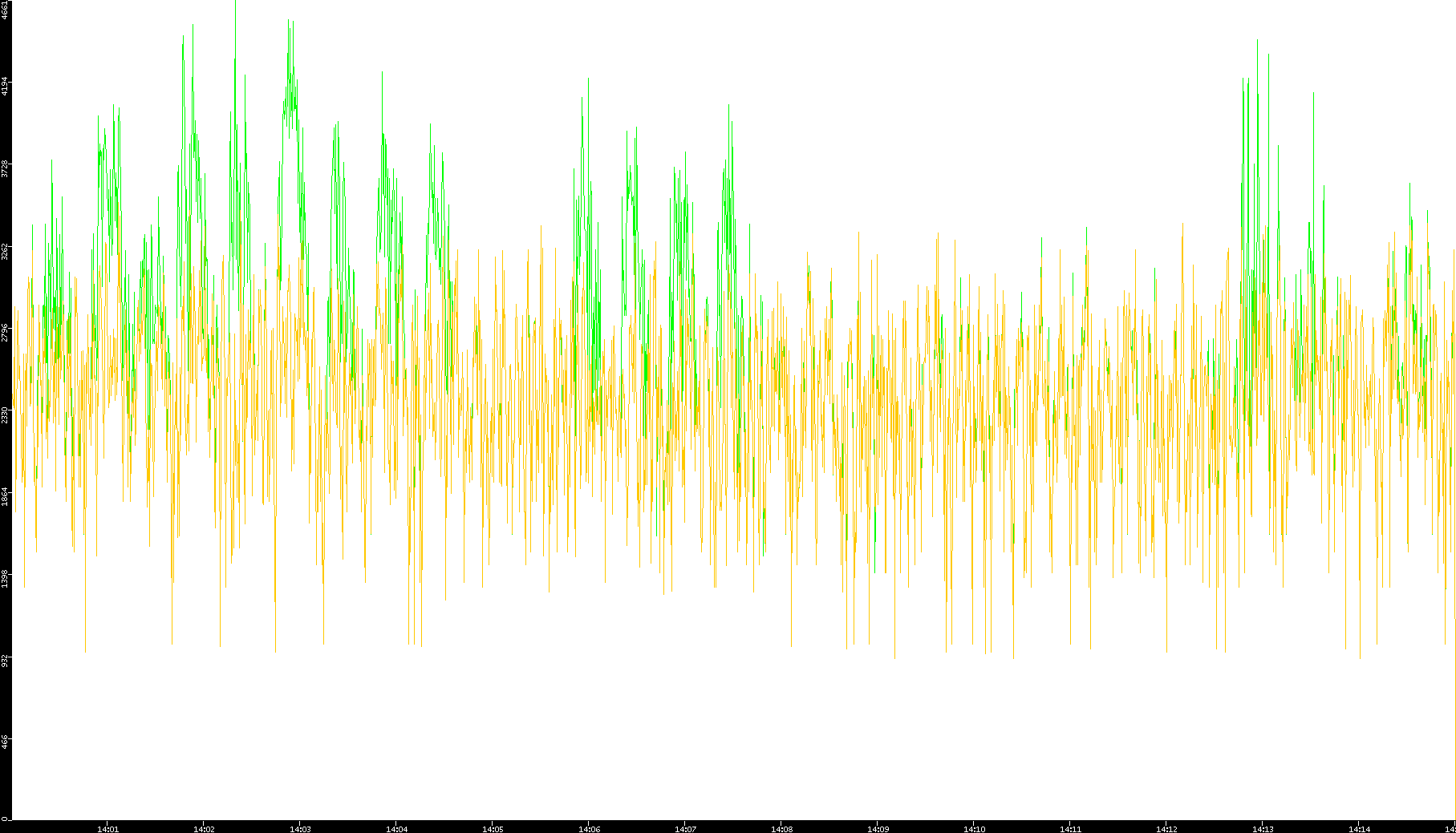Click the 14:11 timestamp marker

pyautogui.click(x=1070, y=829)
